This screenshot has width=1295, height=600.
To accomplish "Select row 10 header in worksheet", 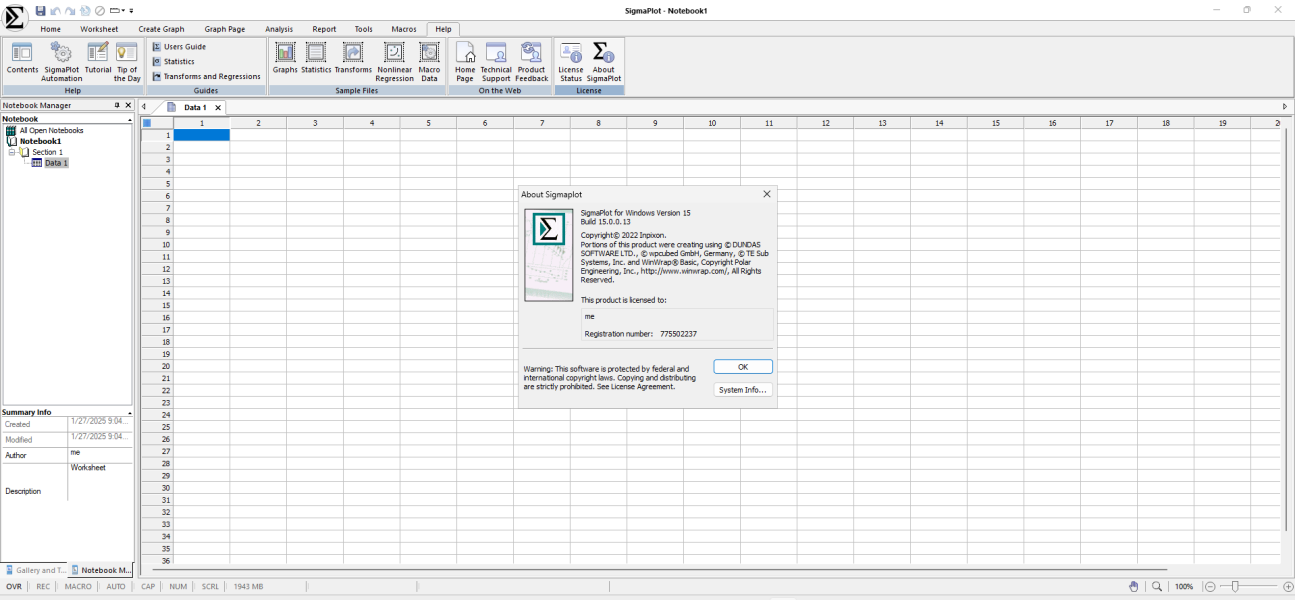I will (157, 245).
